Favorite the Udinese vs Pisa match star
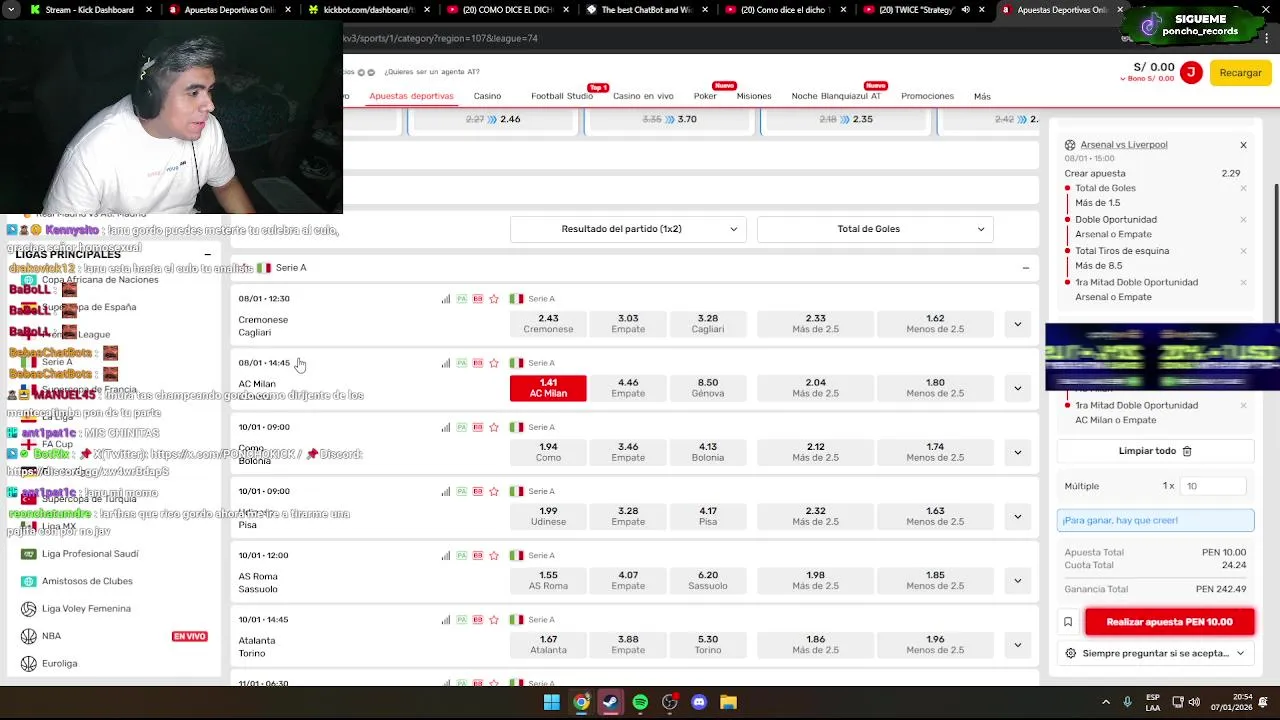 pos(494,491)
